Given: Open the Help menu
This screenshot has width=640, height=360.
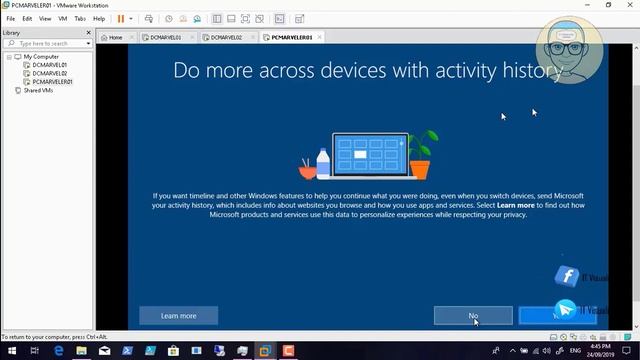Looking at the screenshot, I should tap(99, 19).
